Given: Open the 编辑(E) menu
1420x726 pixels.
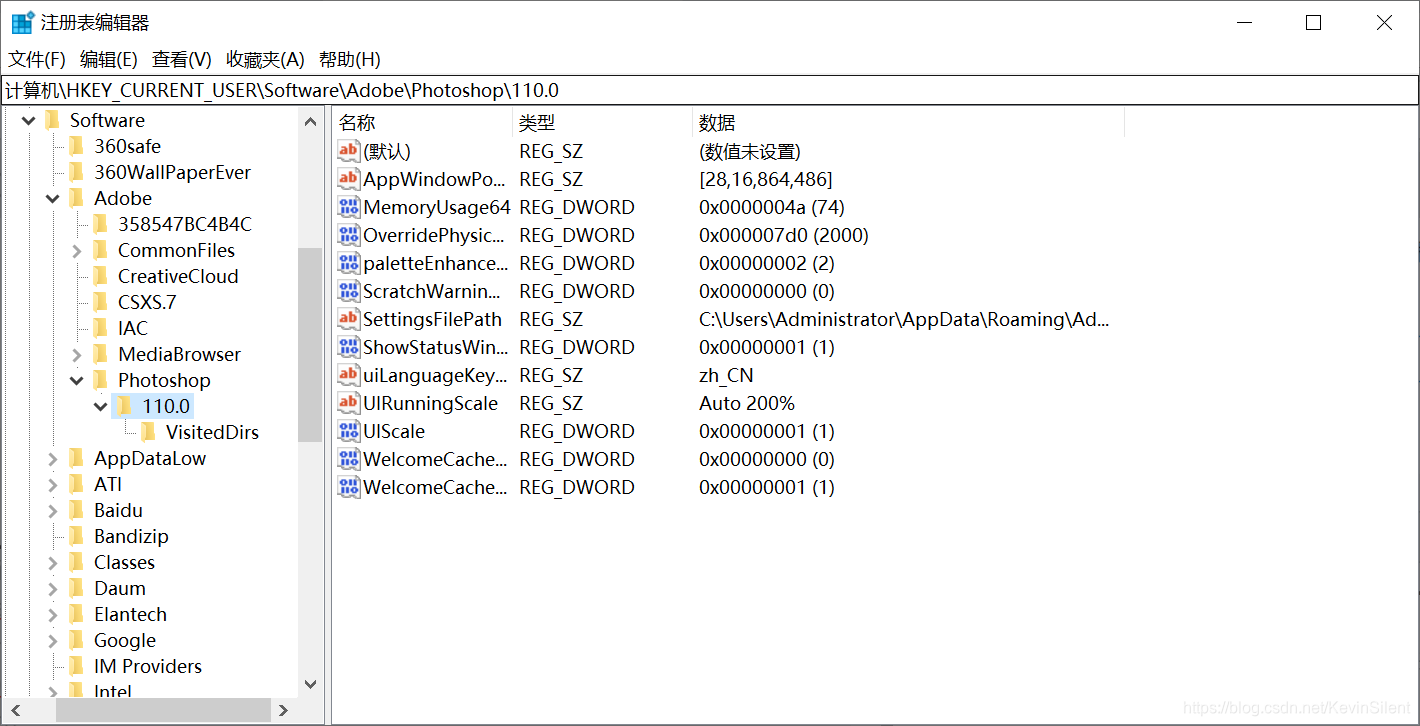Looking at the screenshot, I should click(109, 59).
